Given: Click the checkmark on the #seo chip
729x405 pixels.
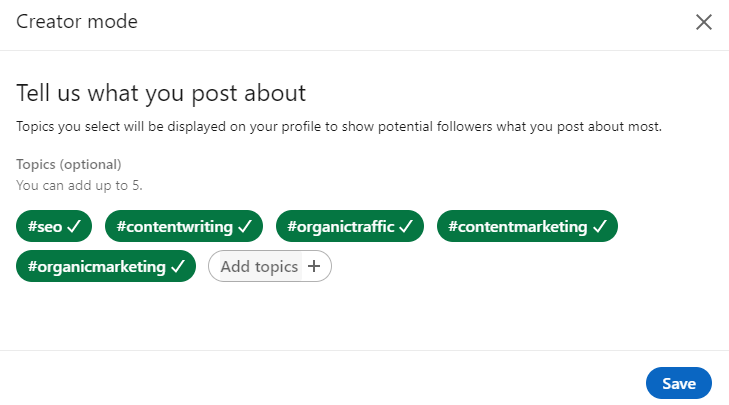Looking at the screenshot, I should pos(73,227).
